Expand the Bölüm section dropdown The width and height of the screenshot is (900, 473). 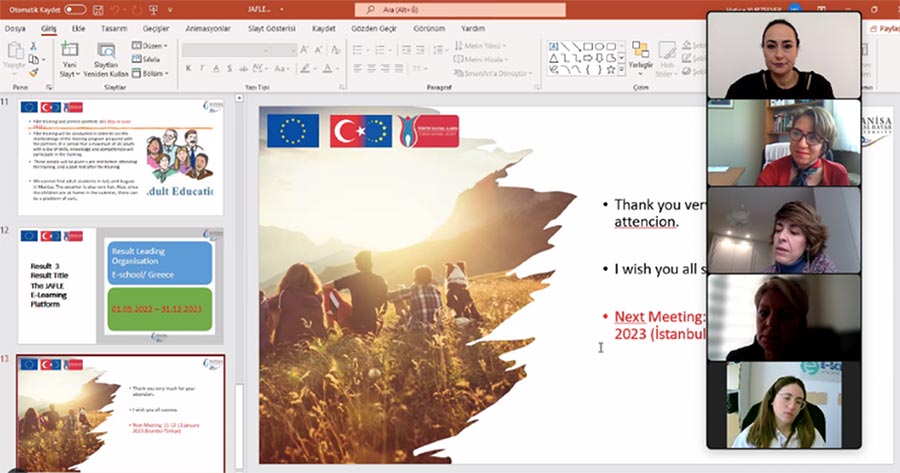tap(152, 73)
